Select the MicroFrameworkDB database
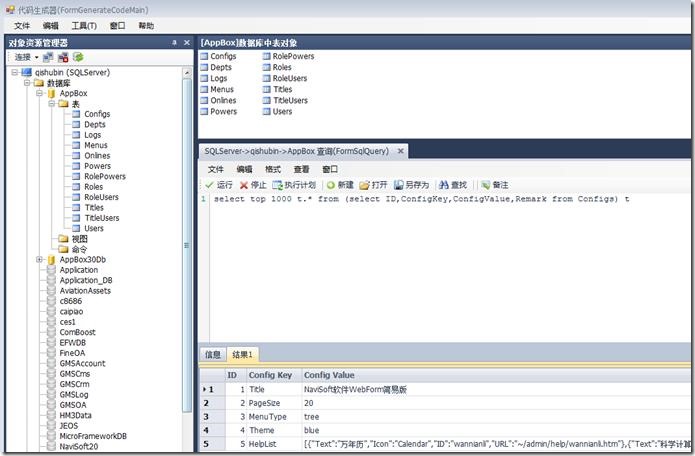 [93, 436]
